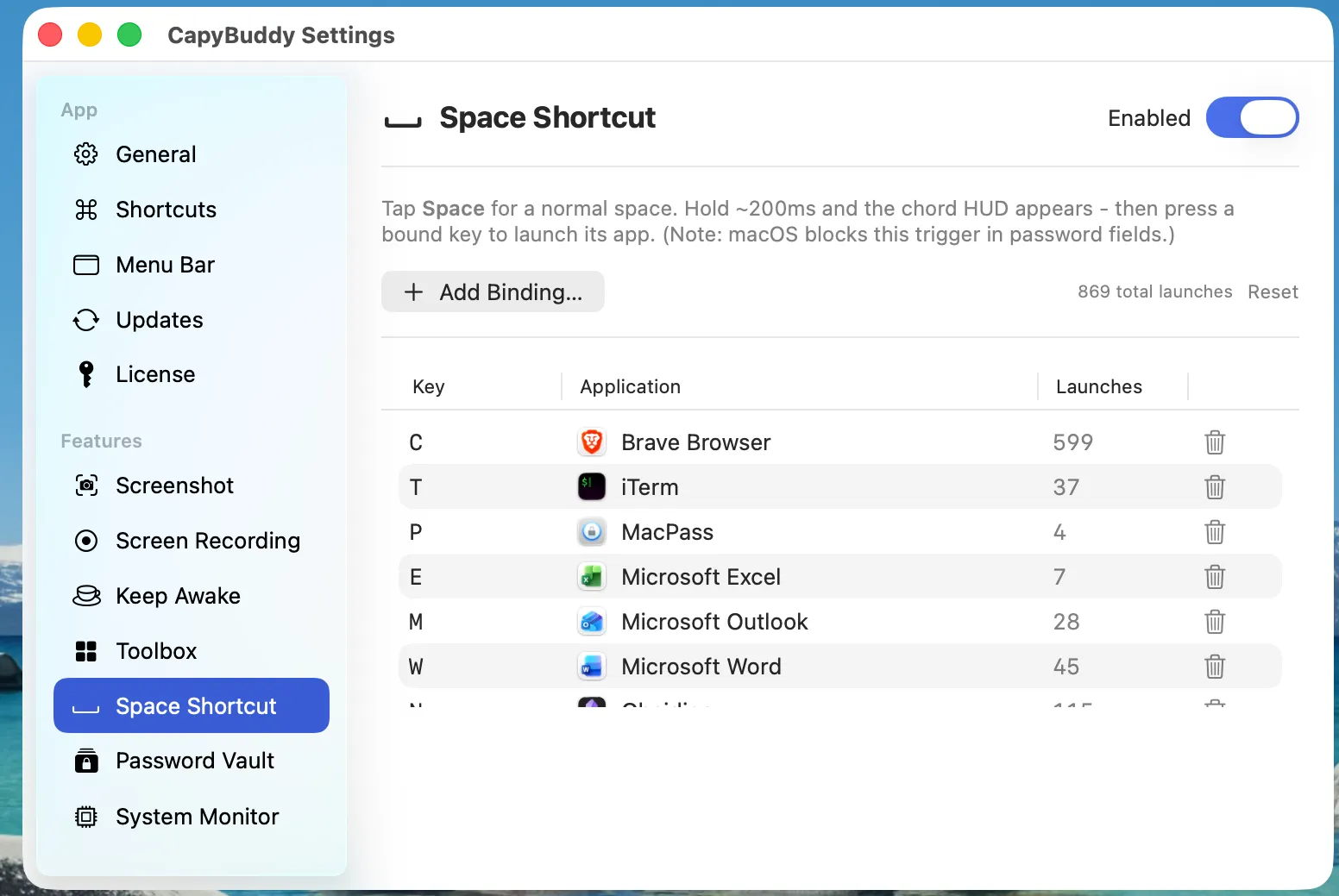Open General settings
The width and height of the screenshot is (1339, 896).
[192, 154]
